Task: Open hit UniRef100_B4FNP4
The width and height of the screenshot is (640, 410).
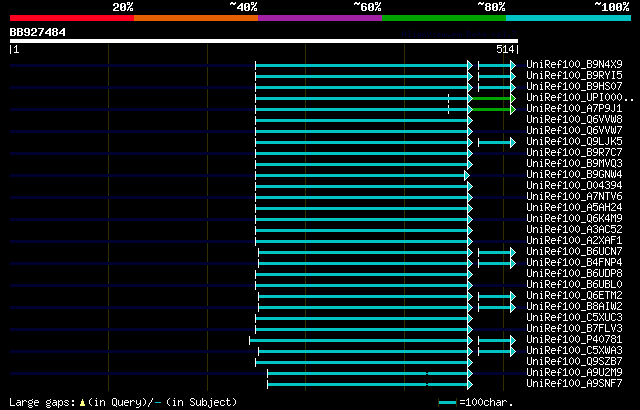Action: 574,263
